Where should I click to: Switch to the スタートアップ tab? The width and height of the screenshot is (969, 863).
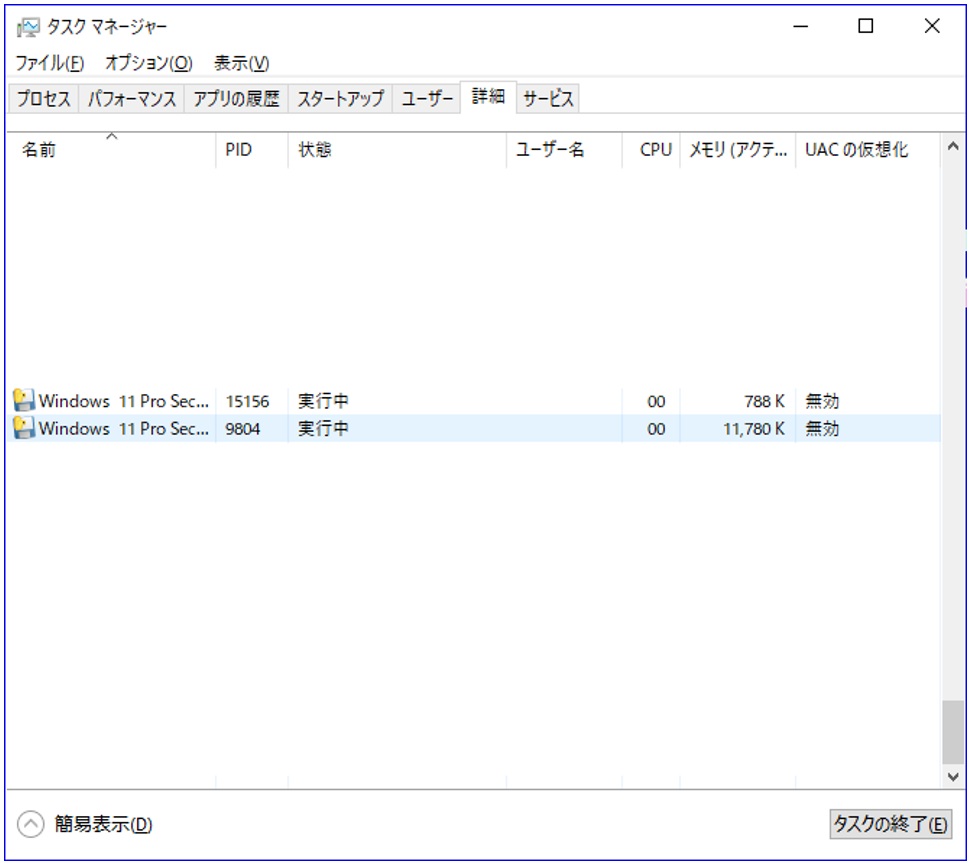(341, 98)
